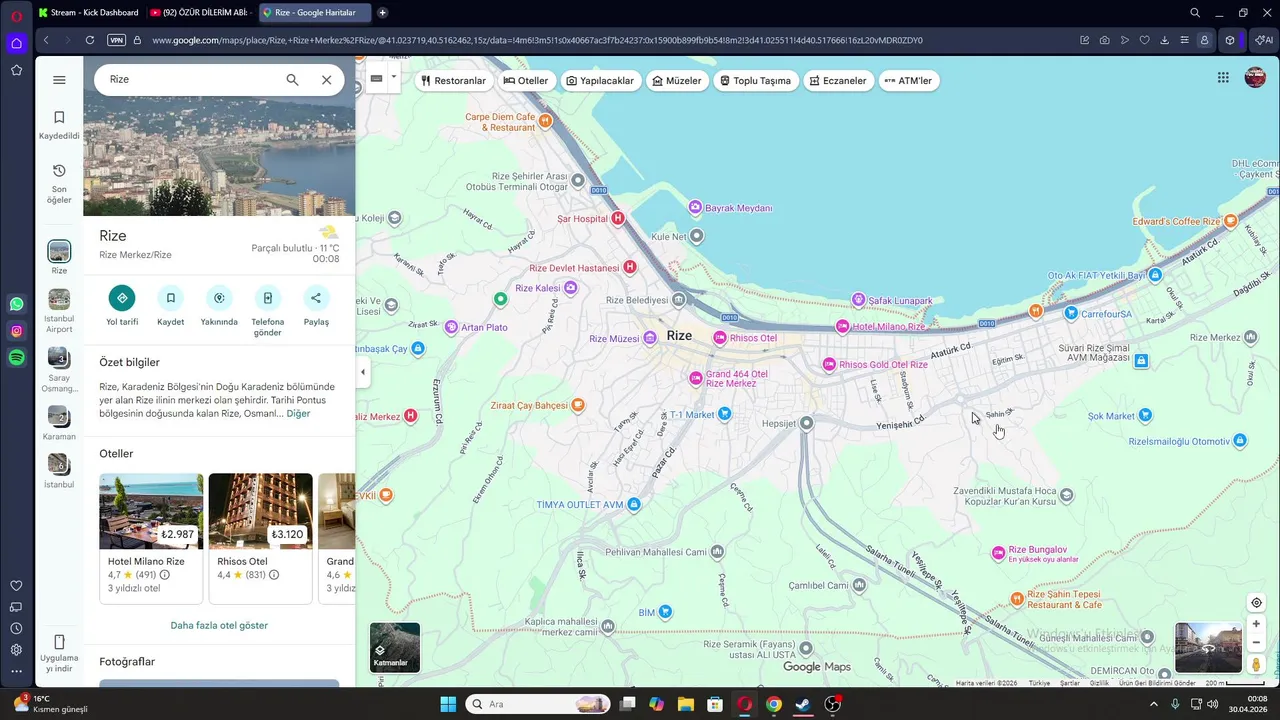The width and height of the screenshot is (1280, 720).
Task: Filter map by Oteller
Action: point(526,81)
